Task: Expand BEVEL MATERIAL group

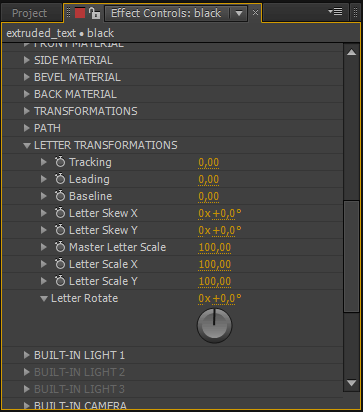Action: point(26,77)
